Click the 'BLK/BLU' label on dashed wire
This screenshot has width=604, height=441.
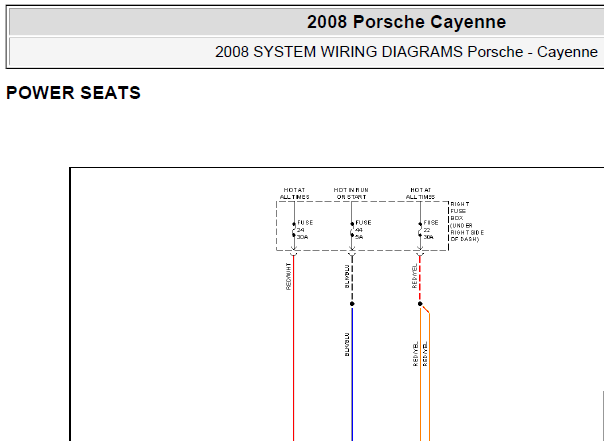click(x=347, y=276)
